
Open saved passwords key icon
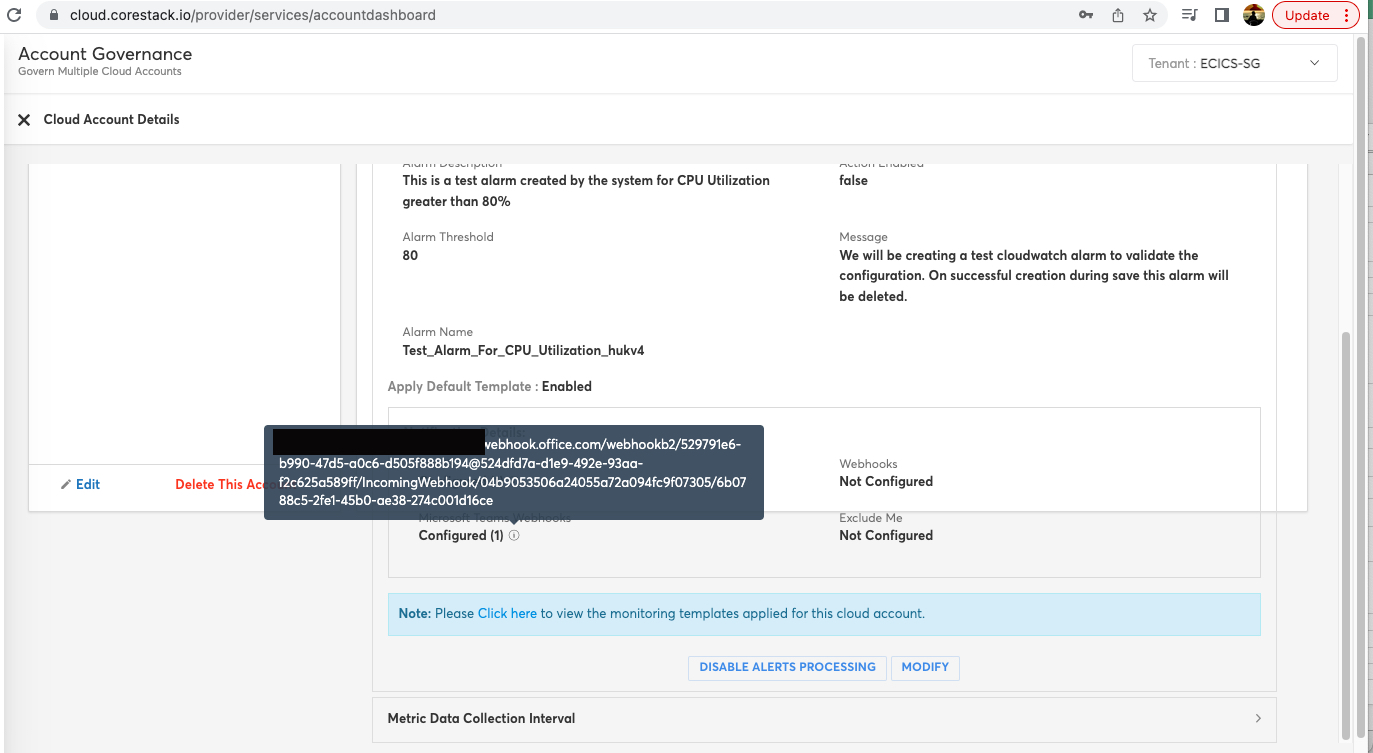[1086, 15]
